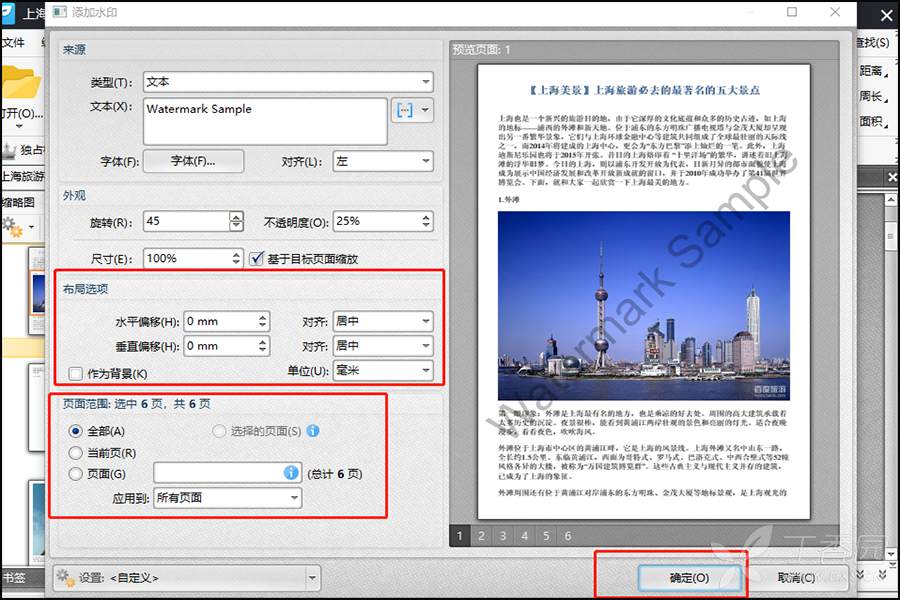Click the settings gear icon beside 设置
900x600 pixels.
click(65, 578)
